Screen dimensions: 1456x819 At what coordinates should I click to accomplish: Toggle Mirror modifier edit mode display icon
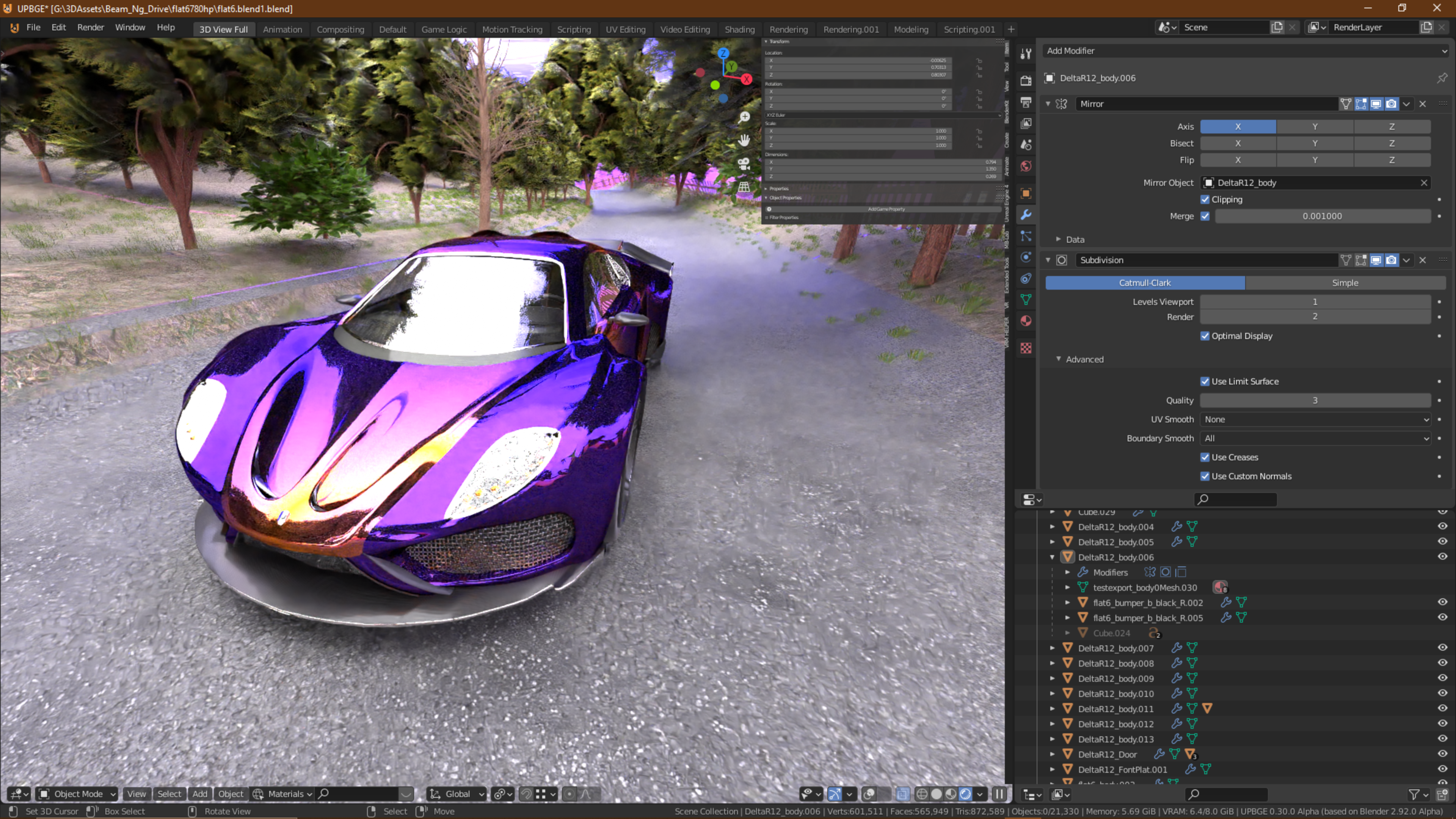pyautogui.click(x=1361, y=104)
